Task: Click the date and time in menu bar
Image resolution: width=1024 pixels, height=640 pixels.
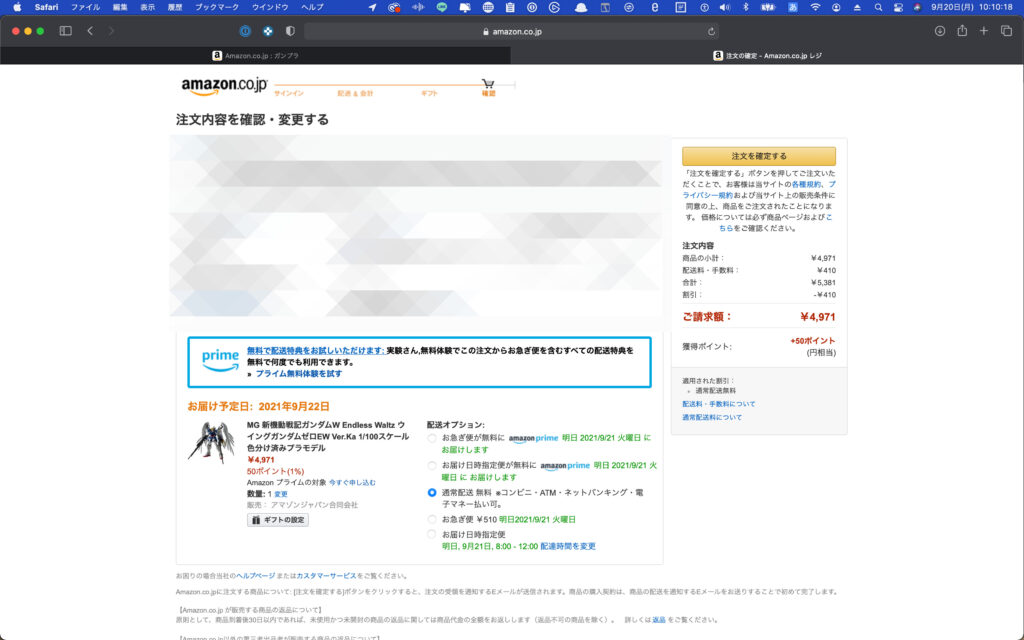Action: 971,7
